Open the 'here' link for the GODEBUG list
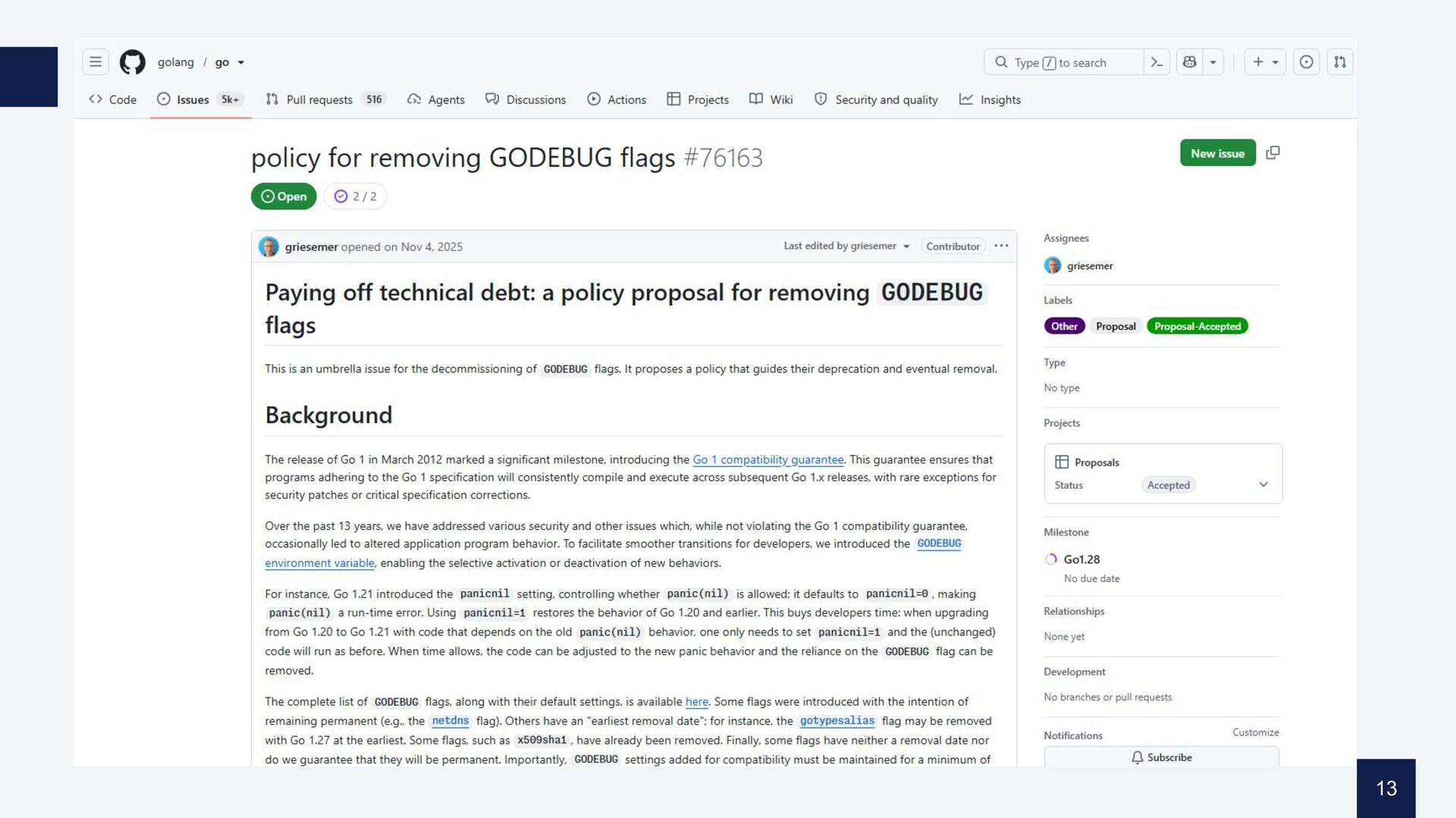The width and height of the screenshot is (1456, 818). click(x=697, y=702)
